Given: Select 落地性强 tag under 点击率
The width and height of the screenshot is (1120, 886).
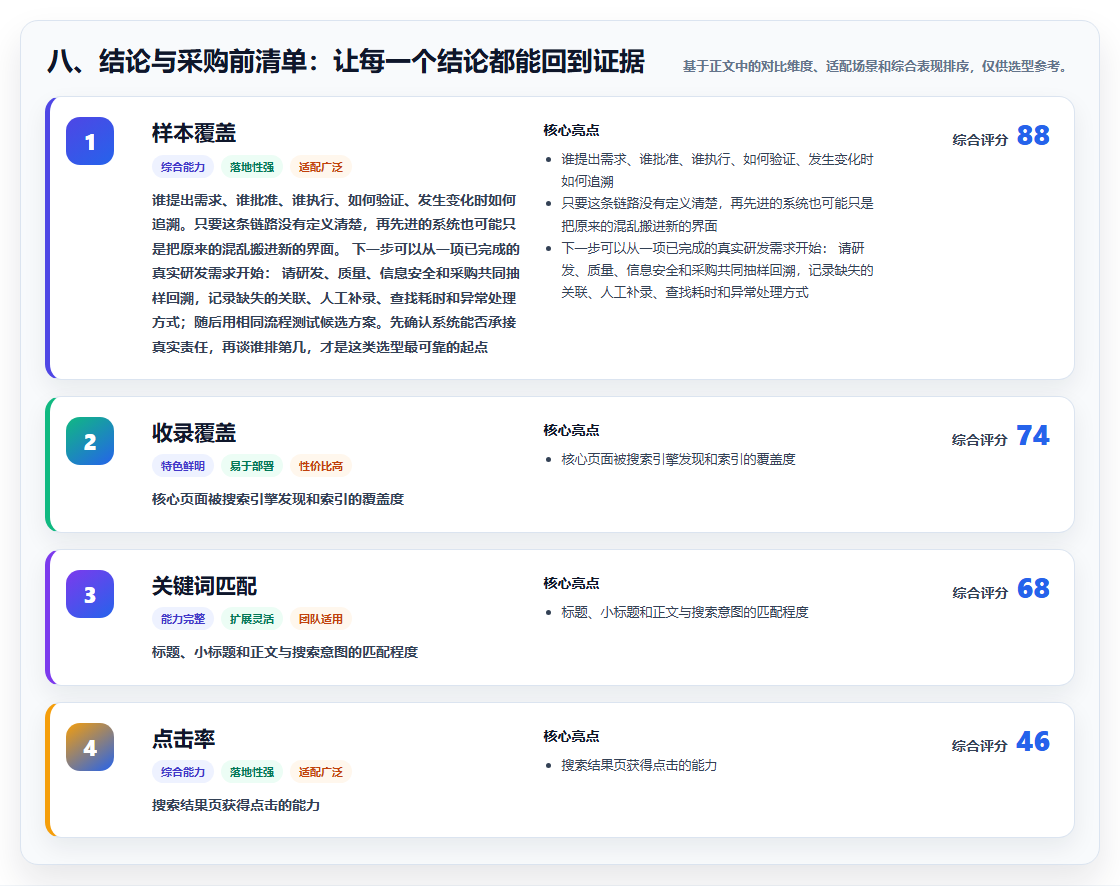Looking at the screenshot, I should pyautogui.click(x=252, y=772).
